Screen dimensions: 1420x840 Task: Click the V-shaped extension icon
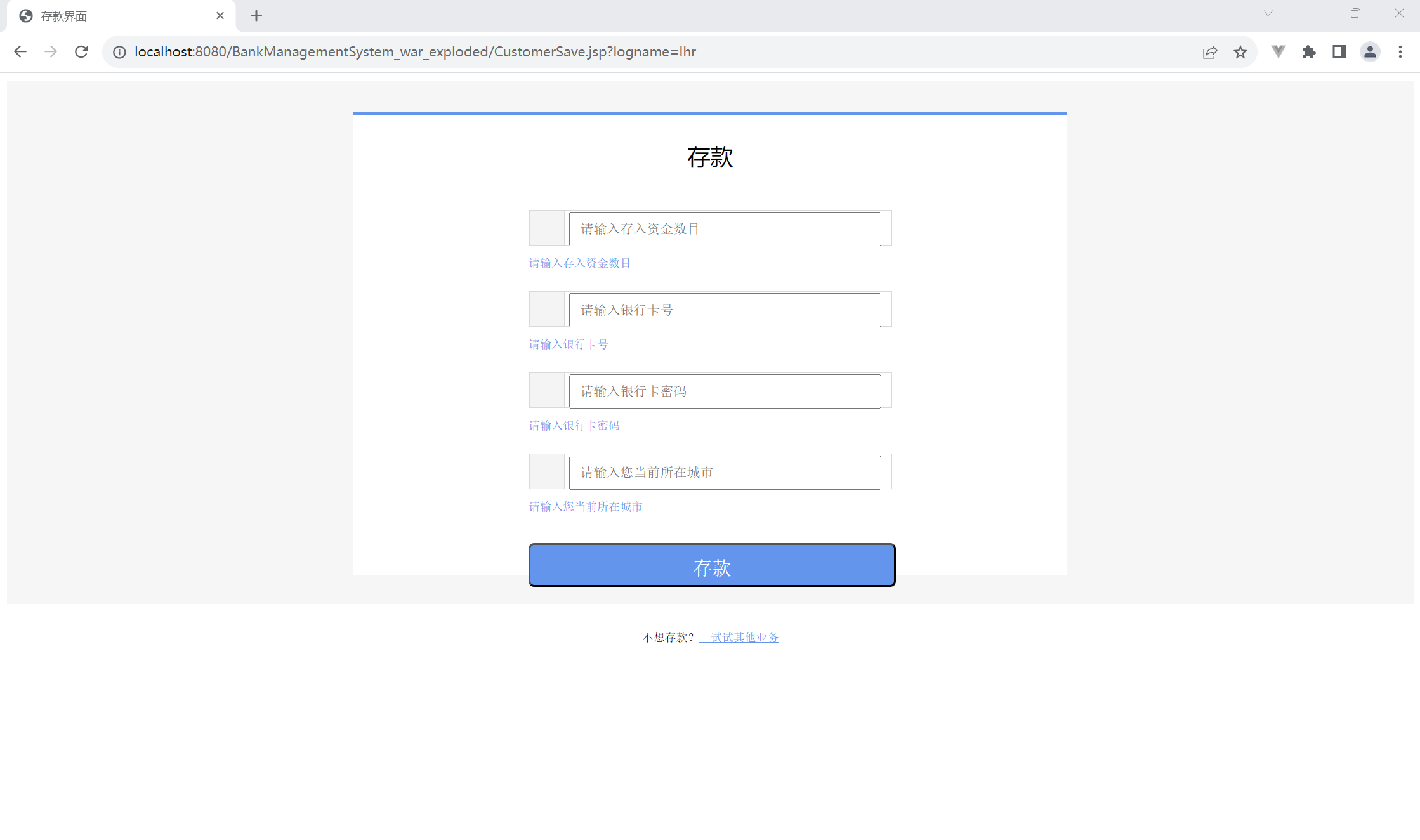click(1279, 52)
